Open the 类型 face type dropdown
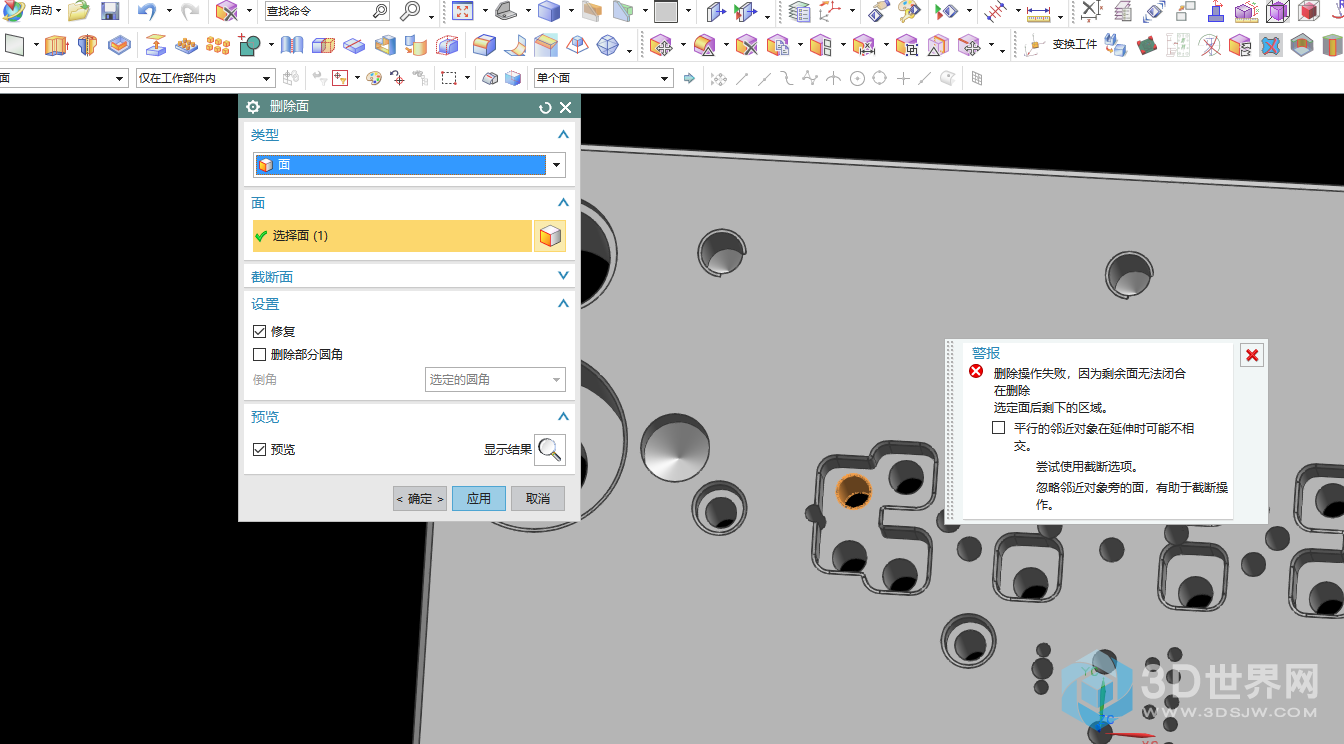This screenshot has height=744, width=1344. click(x=409, y=165)
